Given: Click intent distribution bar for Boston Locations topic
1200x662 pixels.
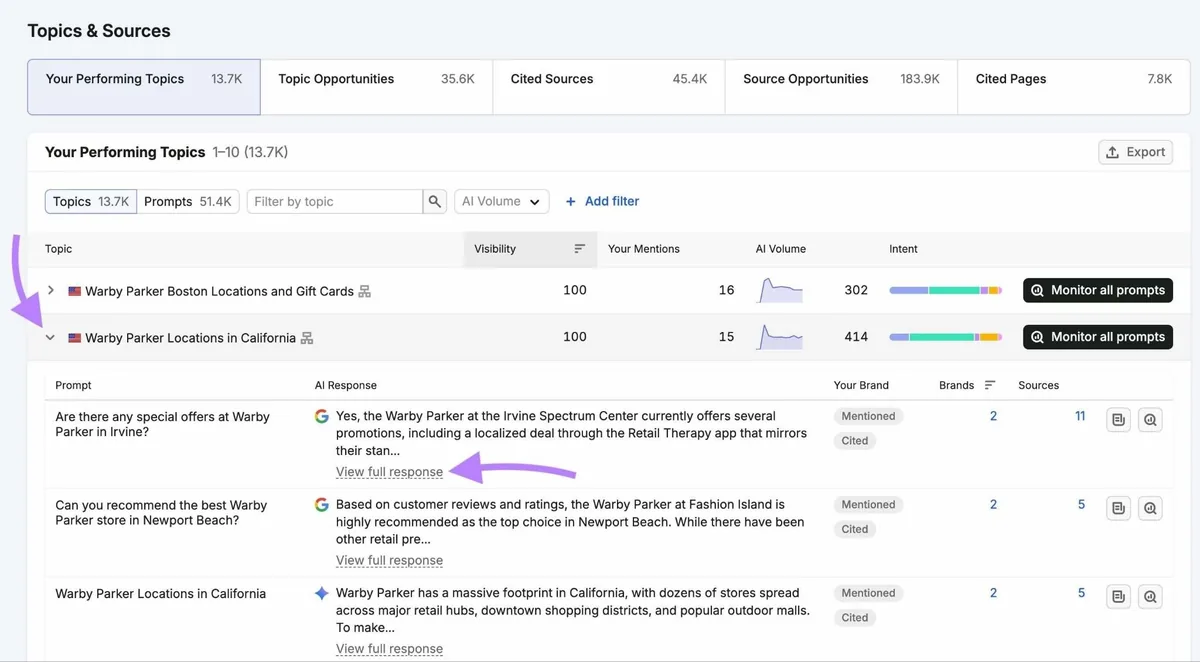Looking at the screenshot, I should [946, 290].
